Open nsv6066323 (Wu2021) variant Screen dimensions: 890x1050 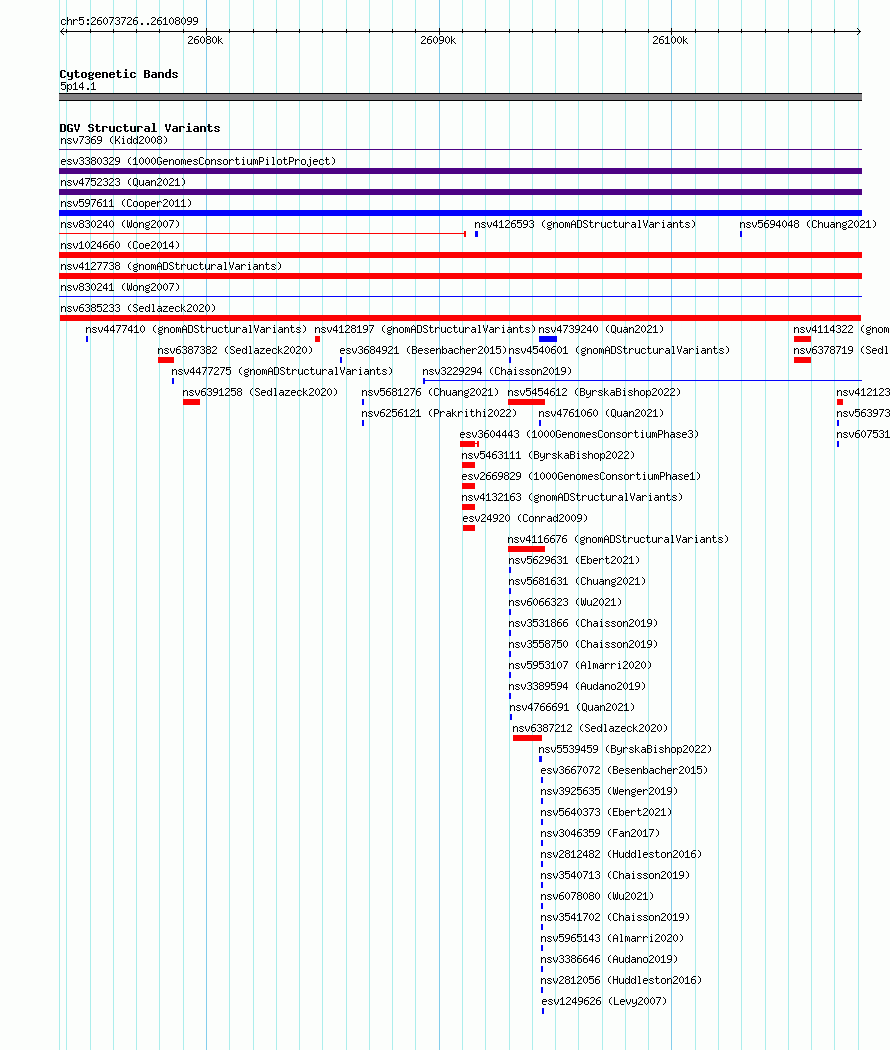click(565, 603)
